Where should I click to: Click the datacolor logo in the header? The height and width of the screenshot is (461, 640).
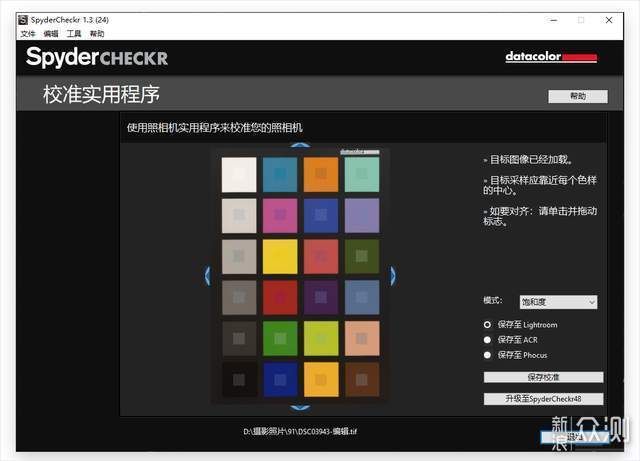pos(551,56)
